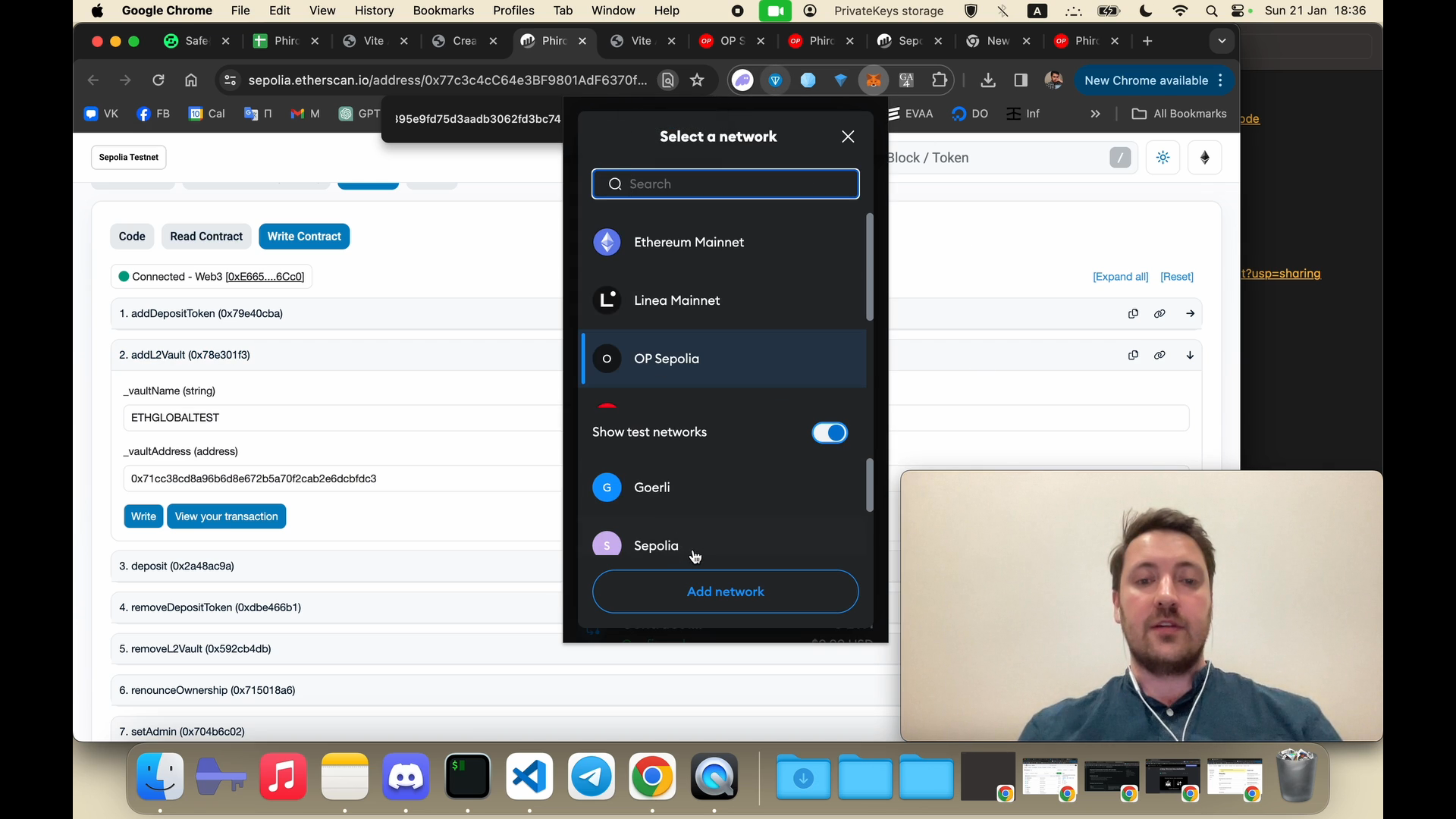Viewport: 1456px width, 819px height.
Task: Open the VK bookmark
Action: [102, 114]
